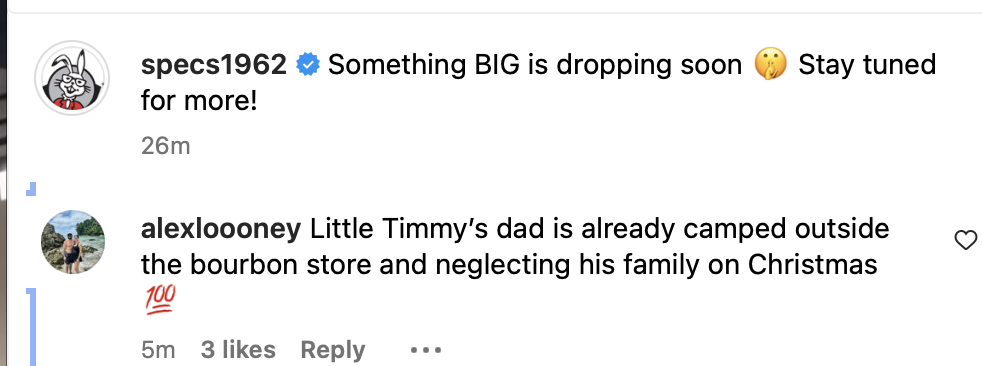The width and height of the screenshot is (982, 366).
Task: Click the shushing face emoji in caption
Action: pyautogui.click(x=770, y=65)
